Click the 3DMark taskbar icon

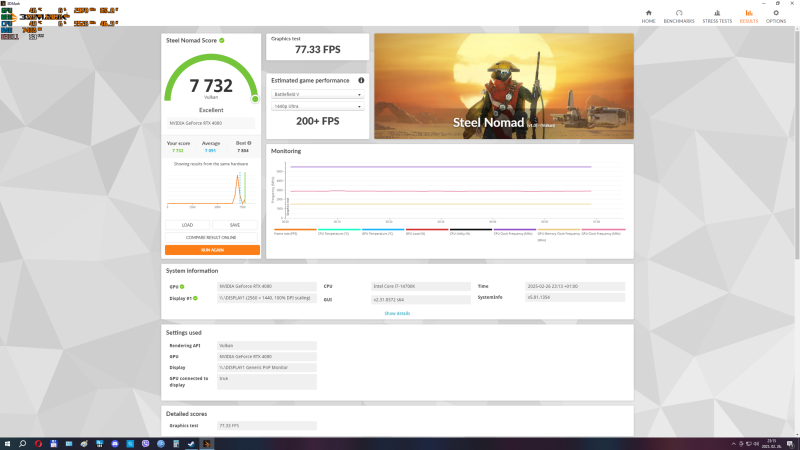click(x=207, y=443)
